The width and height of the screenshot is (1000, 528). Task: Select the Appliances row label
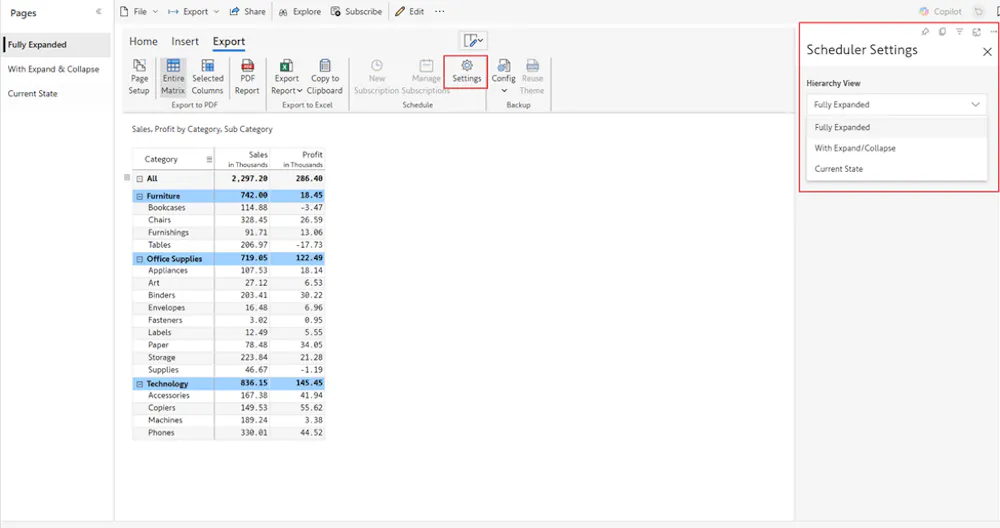(168, 270)
